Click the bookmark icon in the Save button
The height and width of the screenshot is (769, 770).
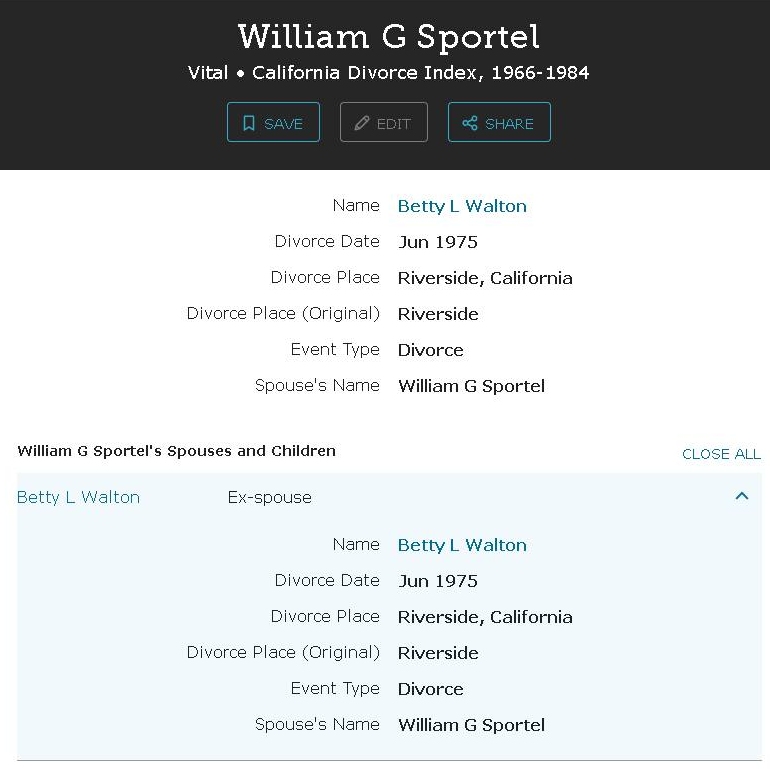(248, 123)
